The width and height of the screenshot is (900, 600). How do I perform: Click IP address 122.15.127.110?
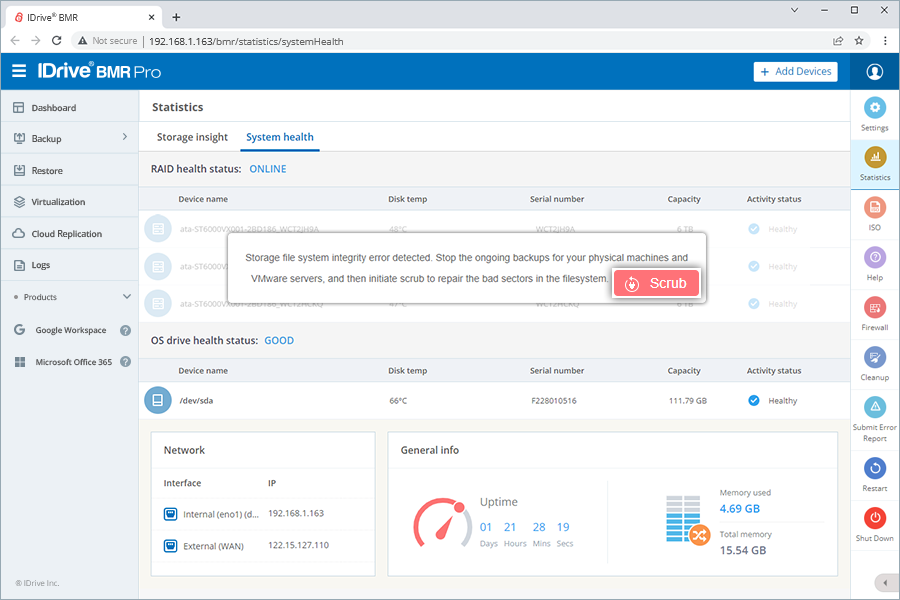[x=298, y=545]
